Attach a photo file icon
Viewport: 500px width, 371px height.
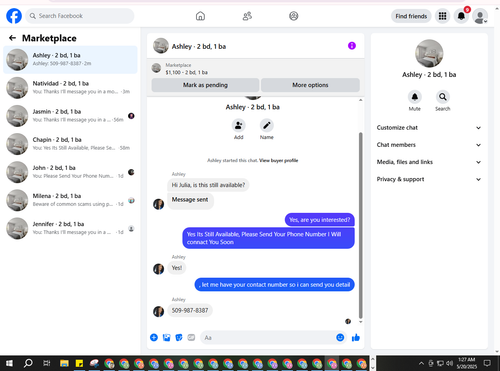click(166, 338)
